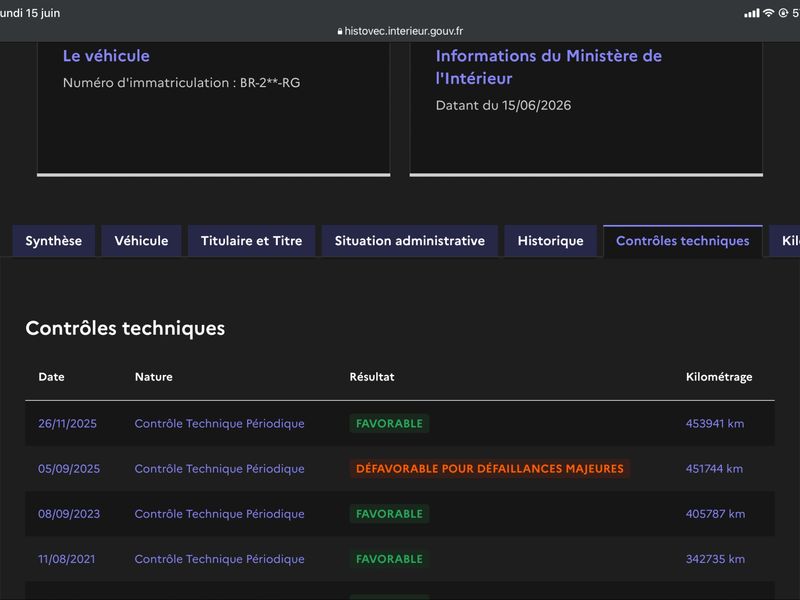The width and height of the screenshot is (800, 600).
Task: Tap the padlock icon in address bar
Action: [x=340, y=32]
